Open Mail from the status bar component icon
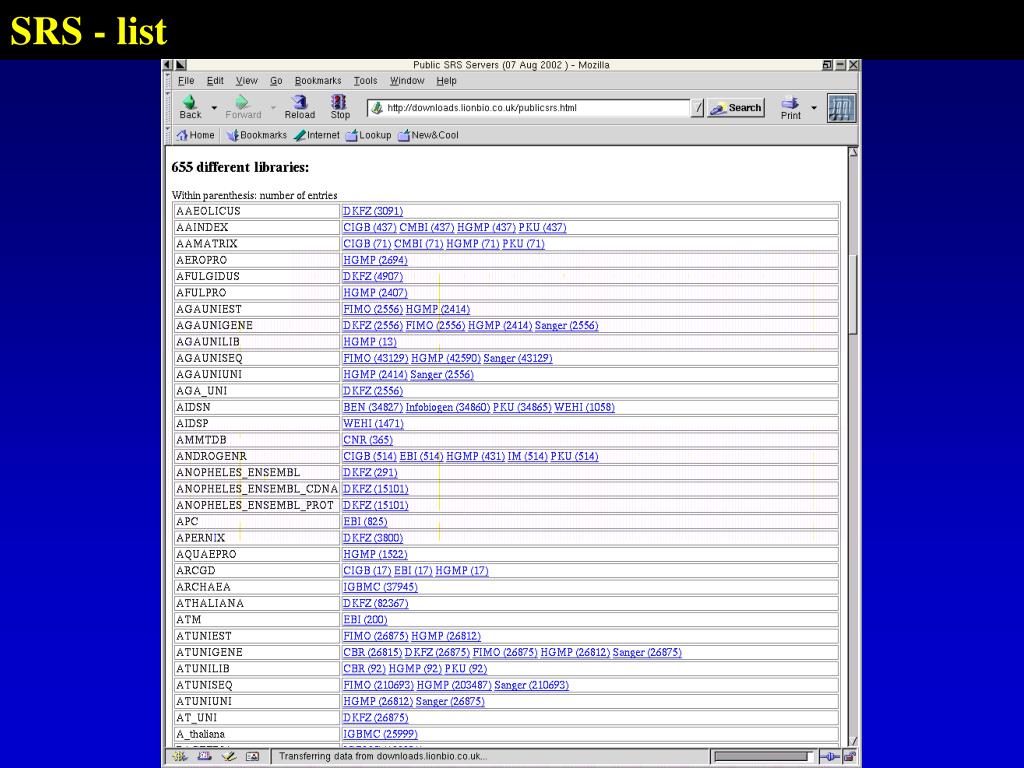1024x768 pixels. [x=204, y=756]
